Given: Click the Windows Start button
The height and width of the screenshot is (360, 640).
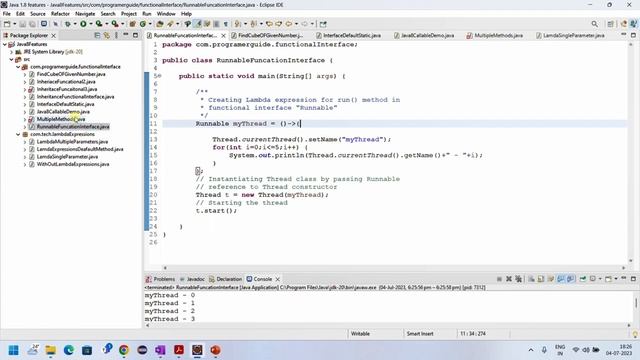Looking at the screenshot, I should click(x=13, y=350).
